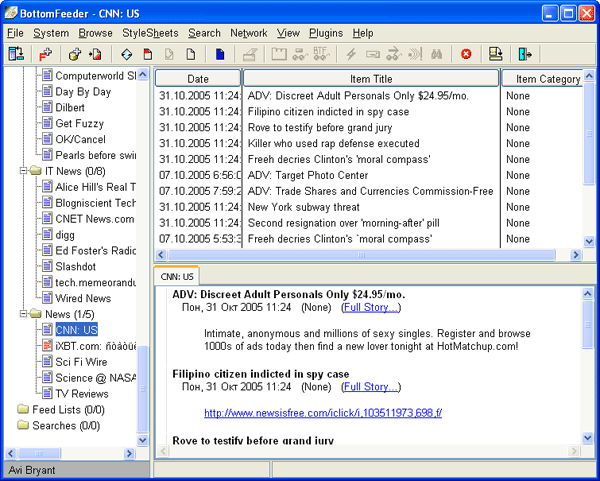The image size is (600, 481).
Task: Open the Plugins menu
Action: pyautogui.click(x=325, y=33)
